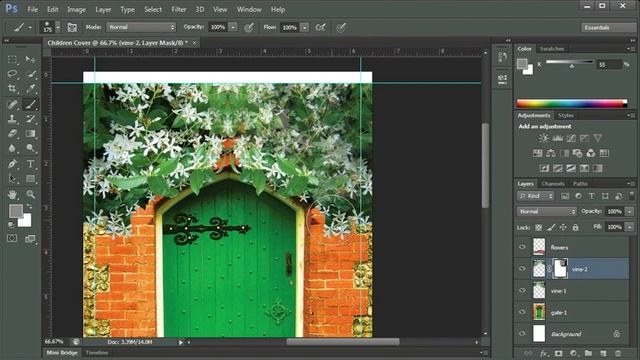640x360 pixels.
Task: Open the layer filter Kind dropdown
Action: point(536,196)
